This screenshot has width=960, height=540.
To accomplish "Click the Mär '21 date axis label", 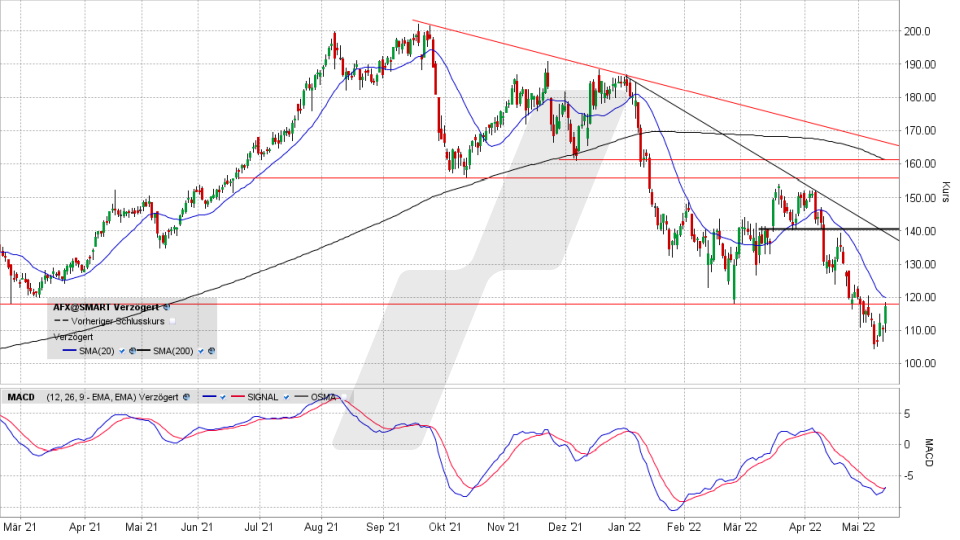I will (20, 527).
